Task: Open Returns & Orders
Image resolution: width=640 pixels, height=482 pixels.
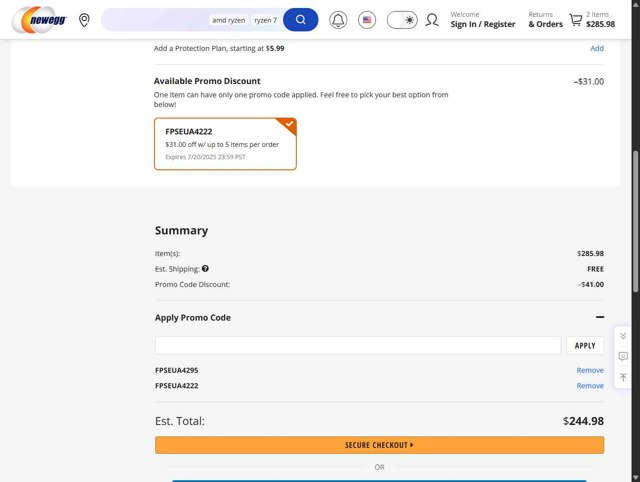Action: point(545,20)
